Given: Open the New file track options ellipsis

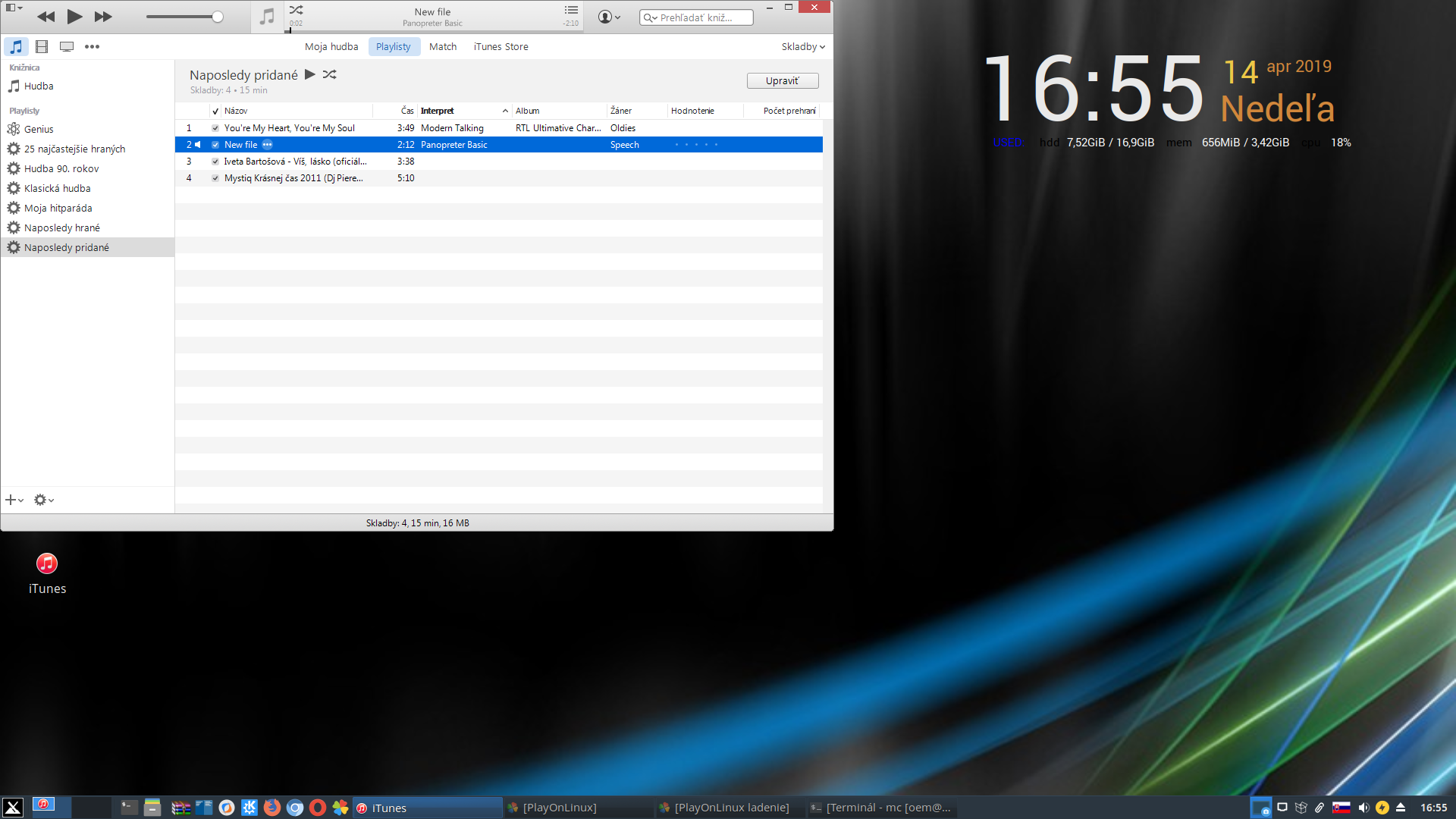Looking at the screenshot, I should [267, 145].
